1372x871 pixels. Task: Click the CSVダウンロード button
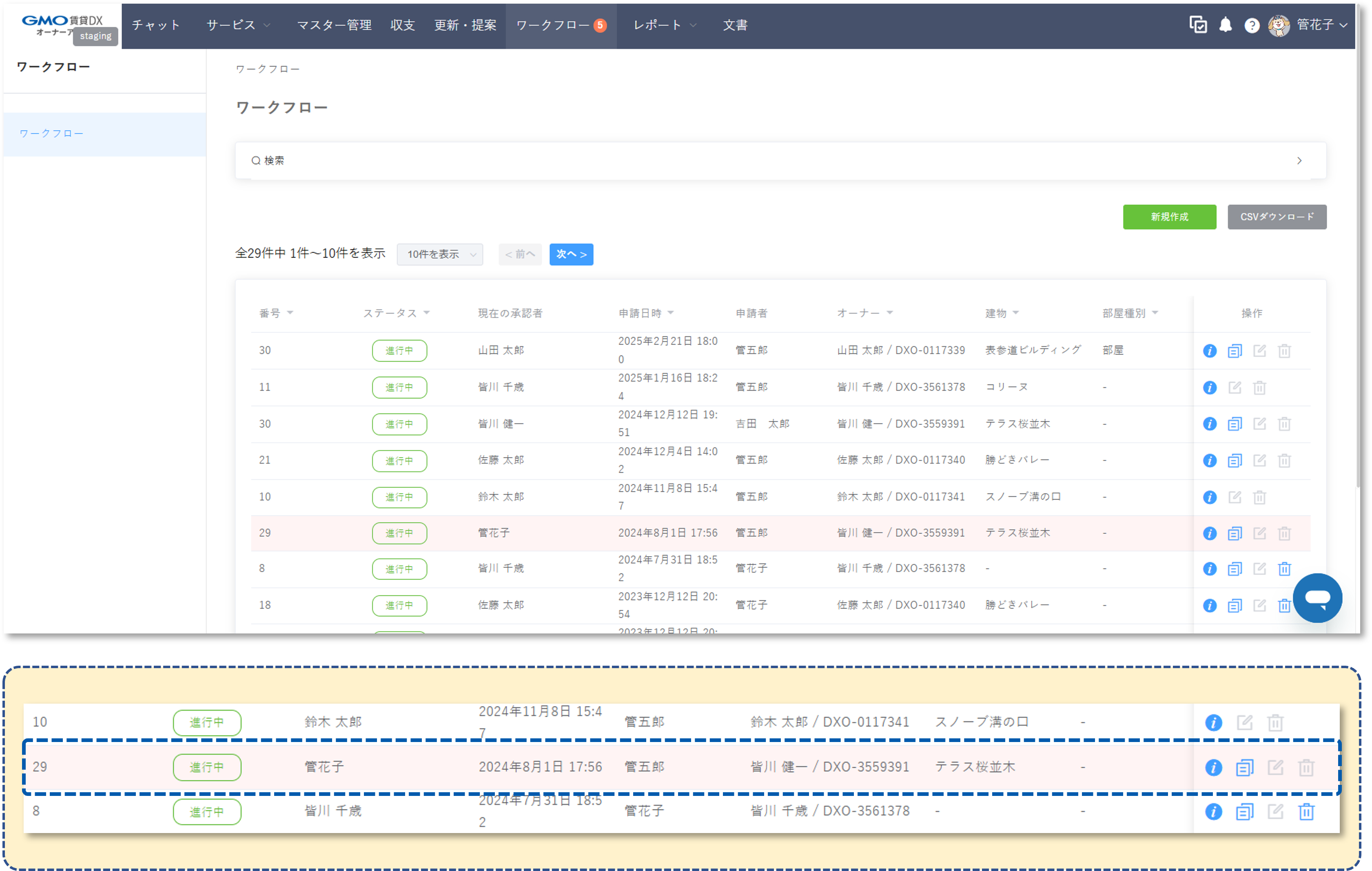click(x=1276, y=217)
